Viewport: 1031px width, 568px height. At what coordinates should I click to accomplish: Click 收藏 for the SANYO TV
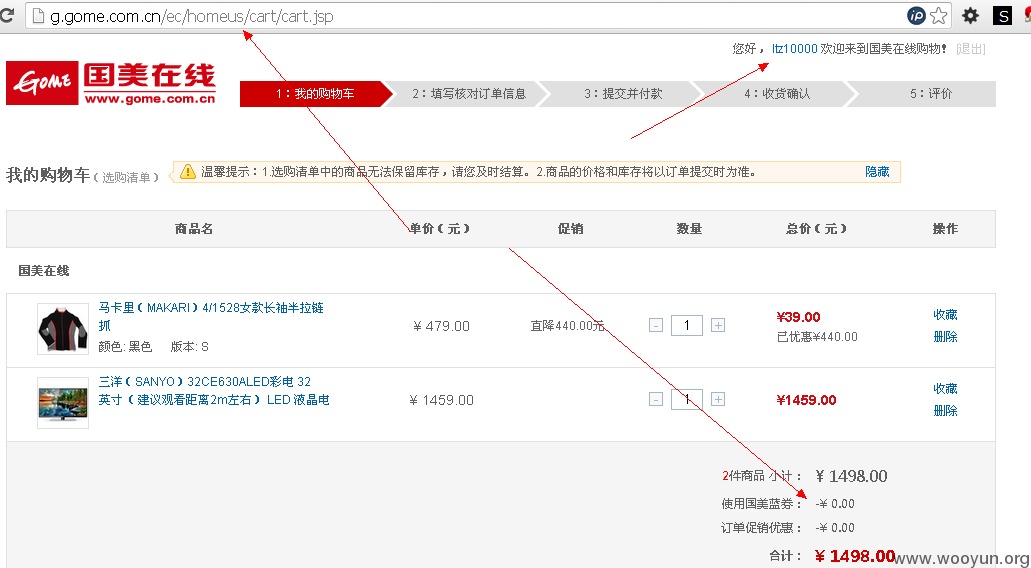click(945, 389)
